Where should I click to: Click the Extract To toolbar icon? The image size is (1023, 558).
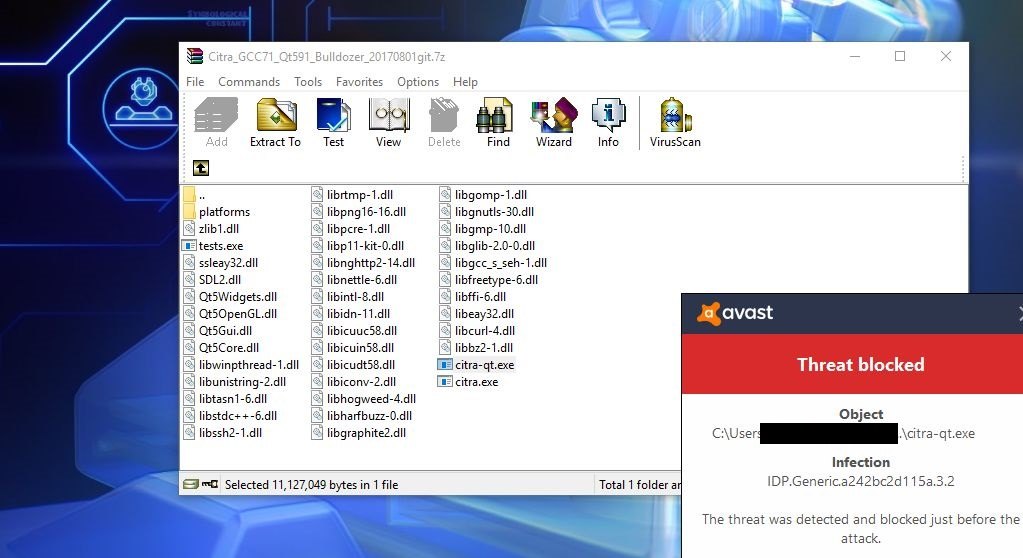[276, 116]
